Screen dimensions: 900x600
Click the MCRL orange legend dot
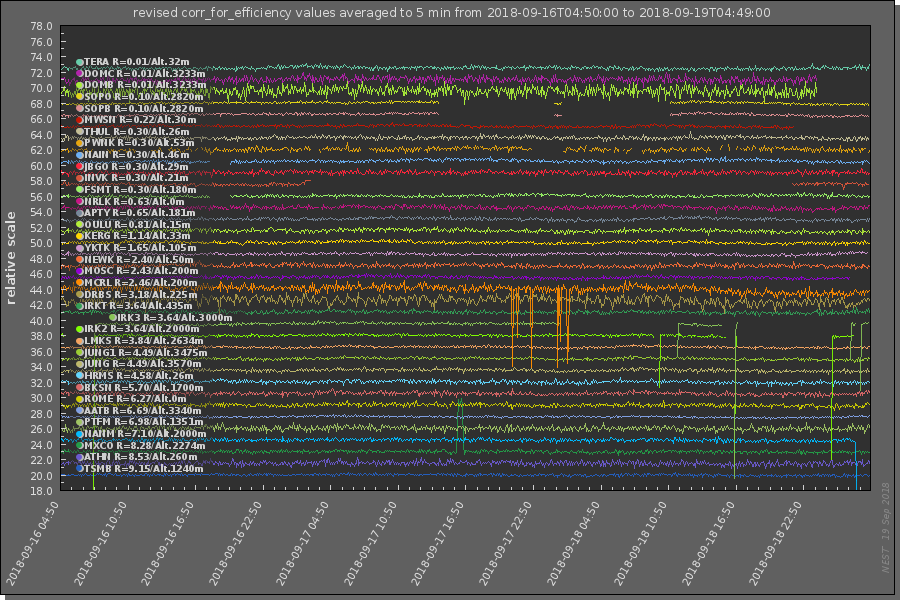[80, 282]
